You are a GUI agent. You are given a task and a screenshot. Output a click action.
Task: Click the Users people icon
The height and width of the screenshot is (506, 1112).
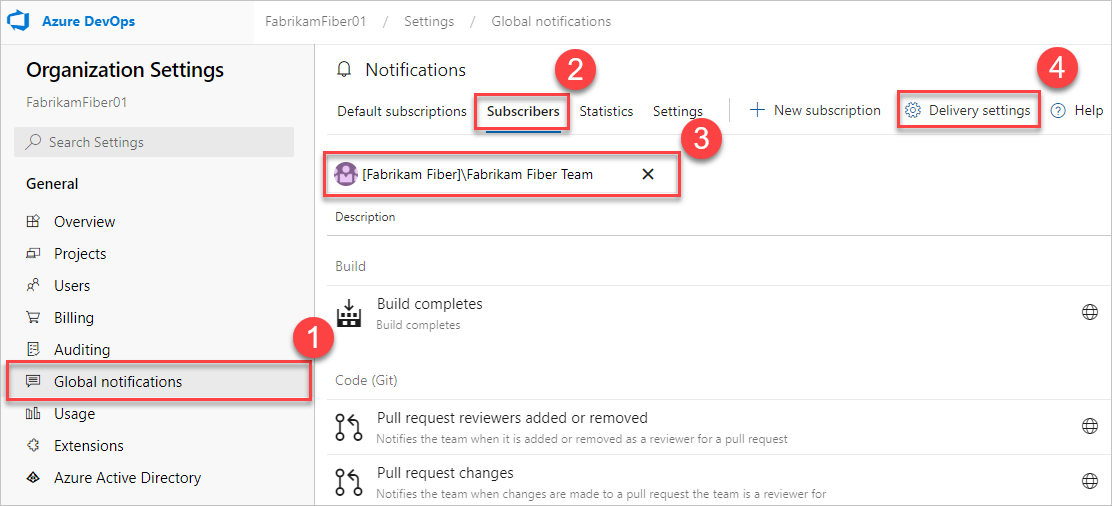(x=33, y=285)
